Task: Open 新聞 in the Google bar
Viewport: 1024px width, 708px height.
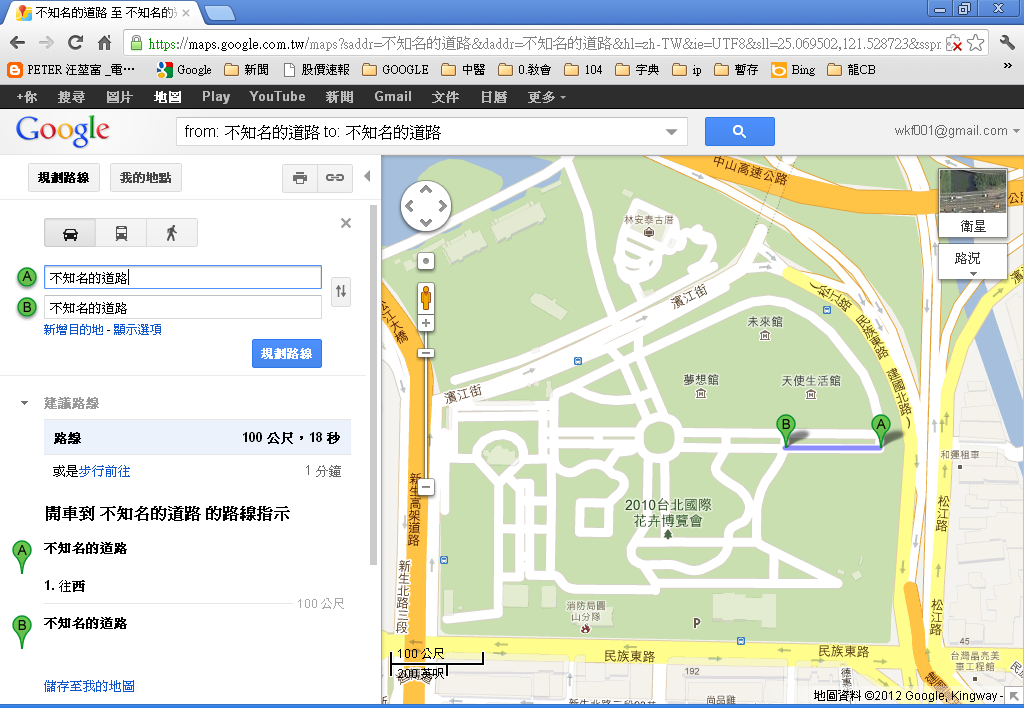Action: tap(340, 97)
